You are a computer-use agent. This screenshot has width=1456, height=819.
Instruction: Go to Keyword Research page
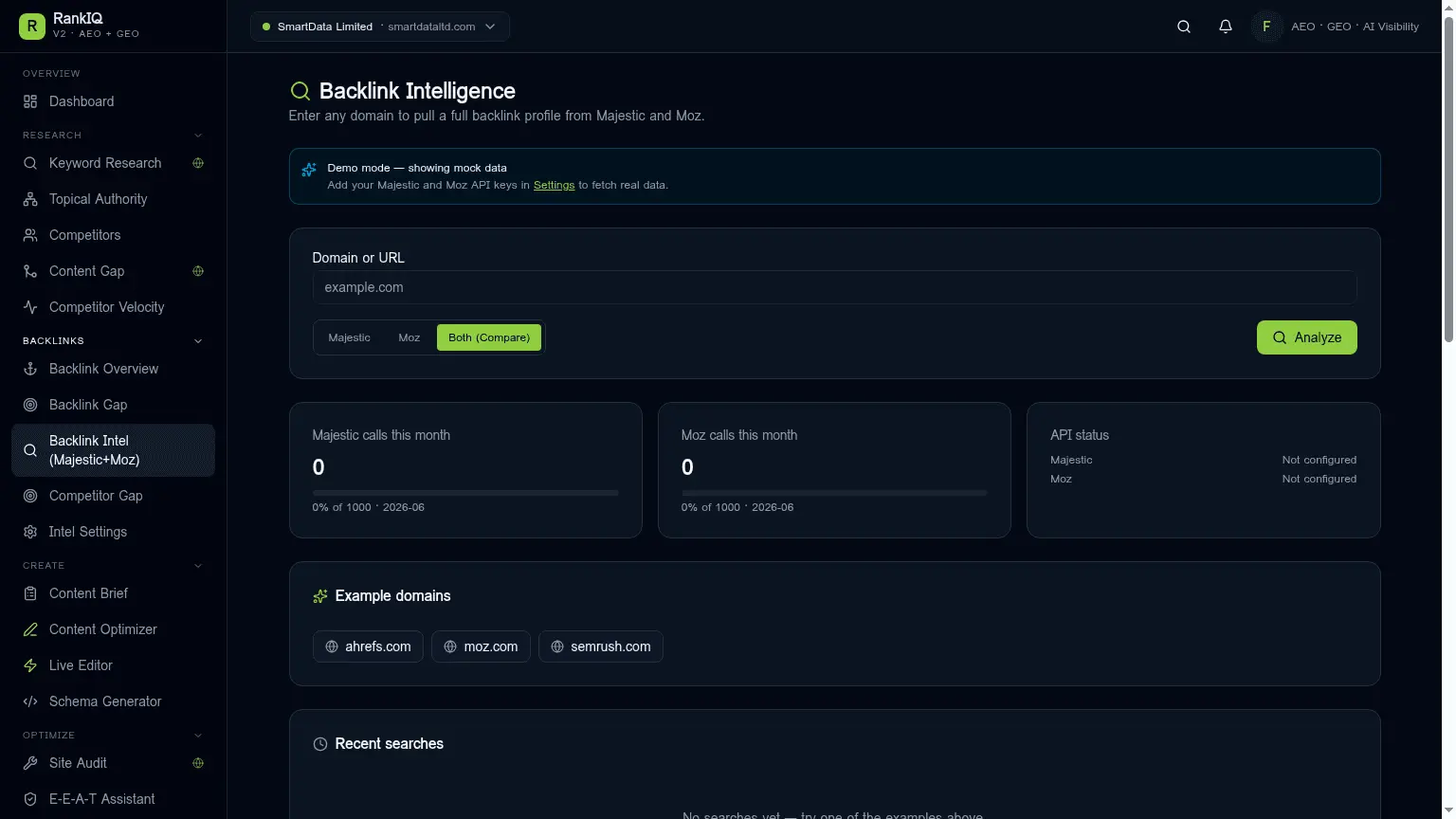tap(113, 163)
